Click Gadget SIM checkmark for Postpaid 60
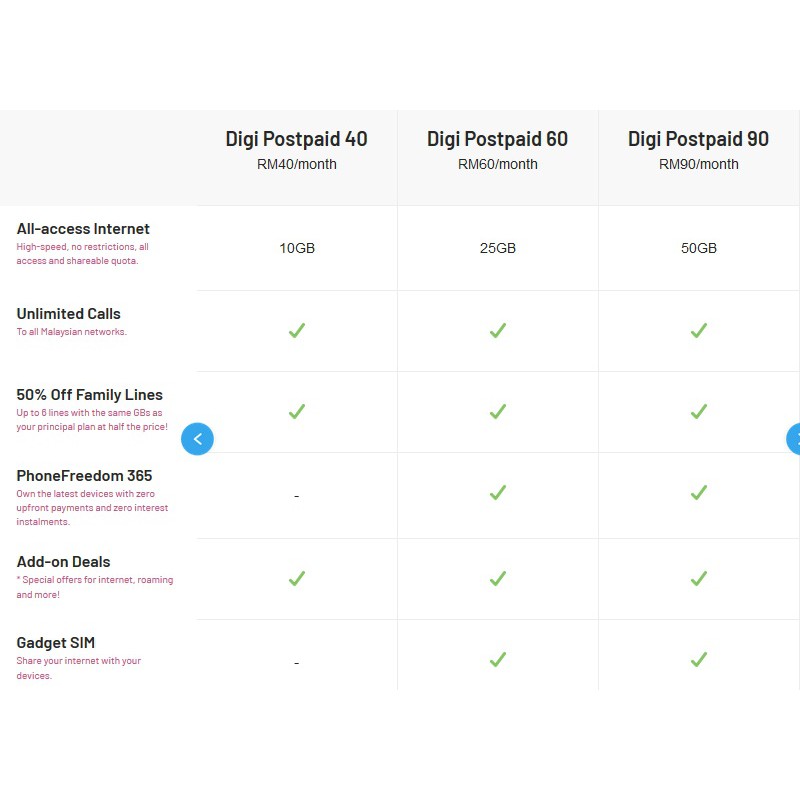Image resolution: width=800 pixels, height=800 pixels. click(x=498, y=660)
